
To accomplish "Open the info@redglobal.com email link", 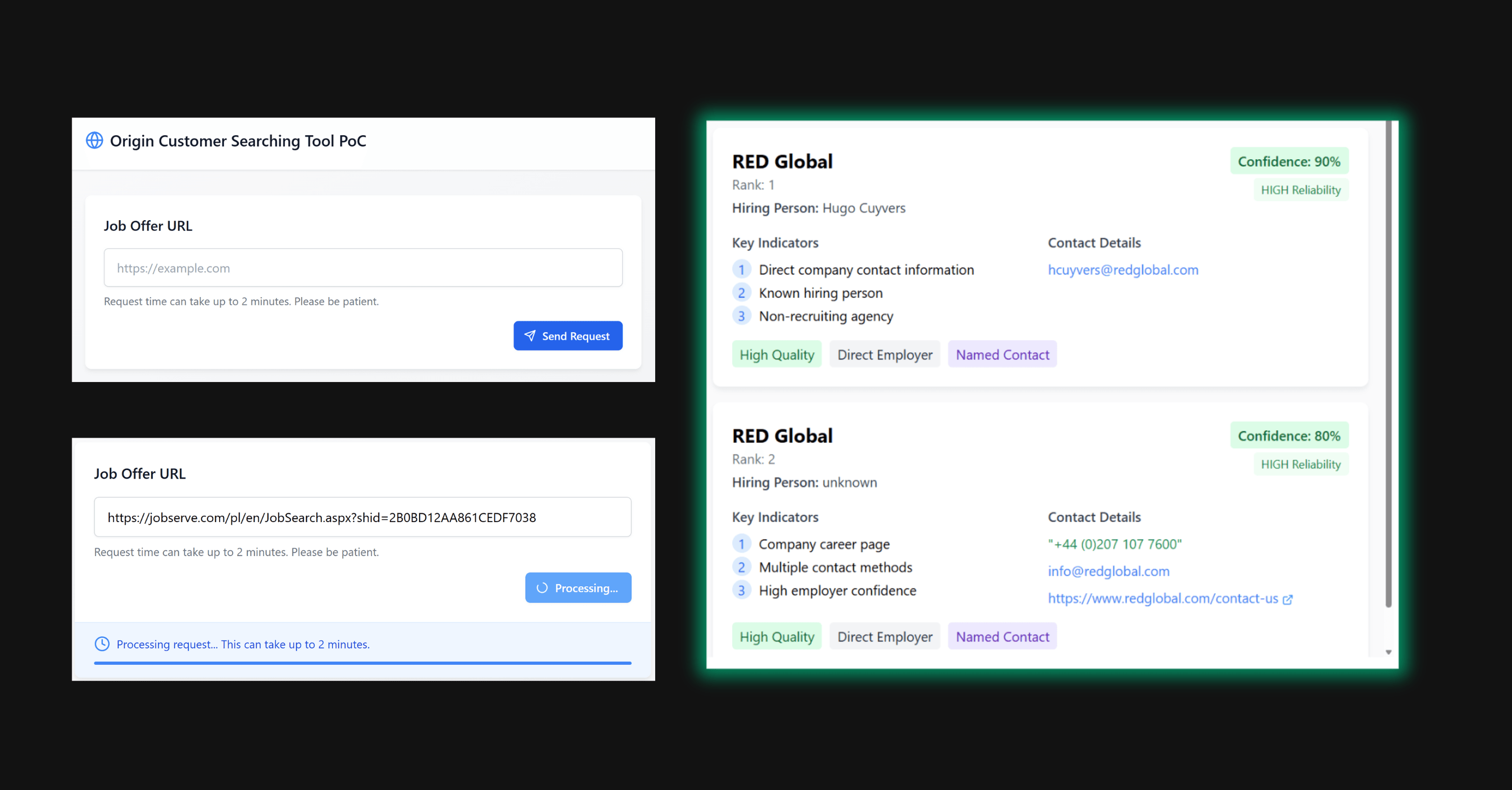I will pyautogui.click(x=1109, y=571).
